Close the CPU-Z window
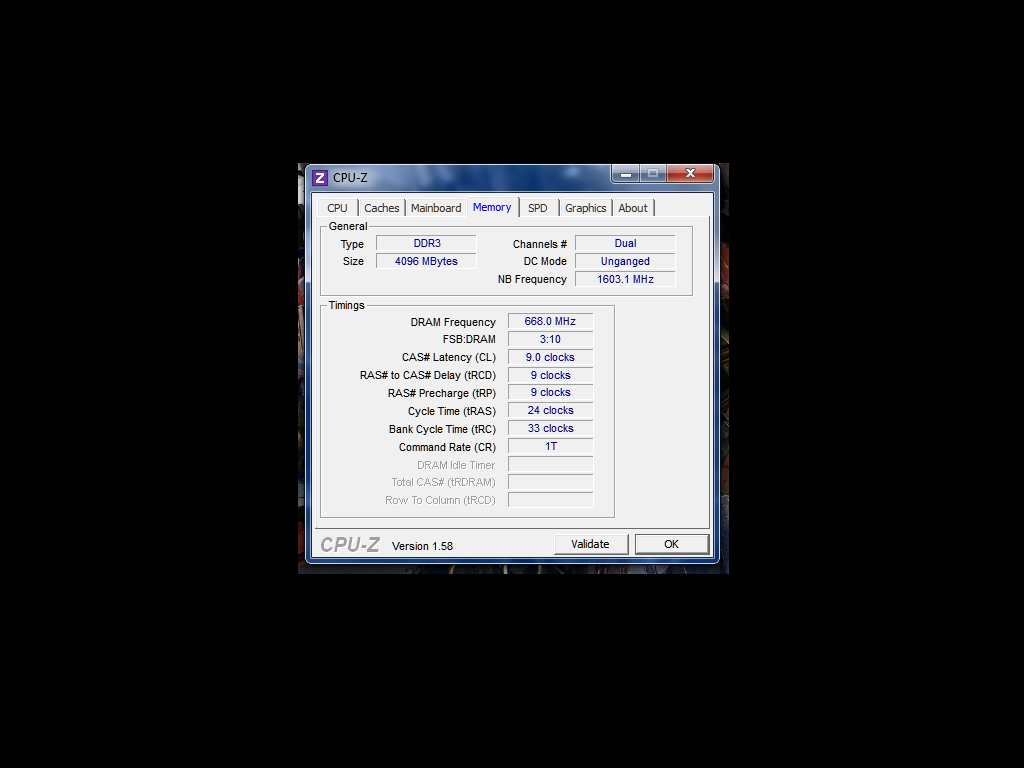The width and height of the screenshot is (1024, 768). (690, 174)
